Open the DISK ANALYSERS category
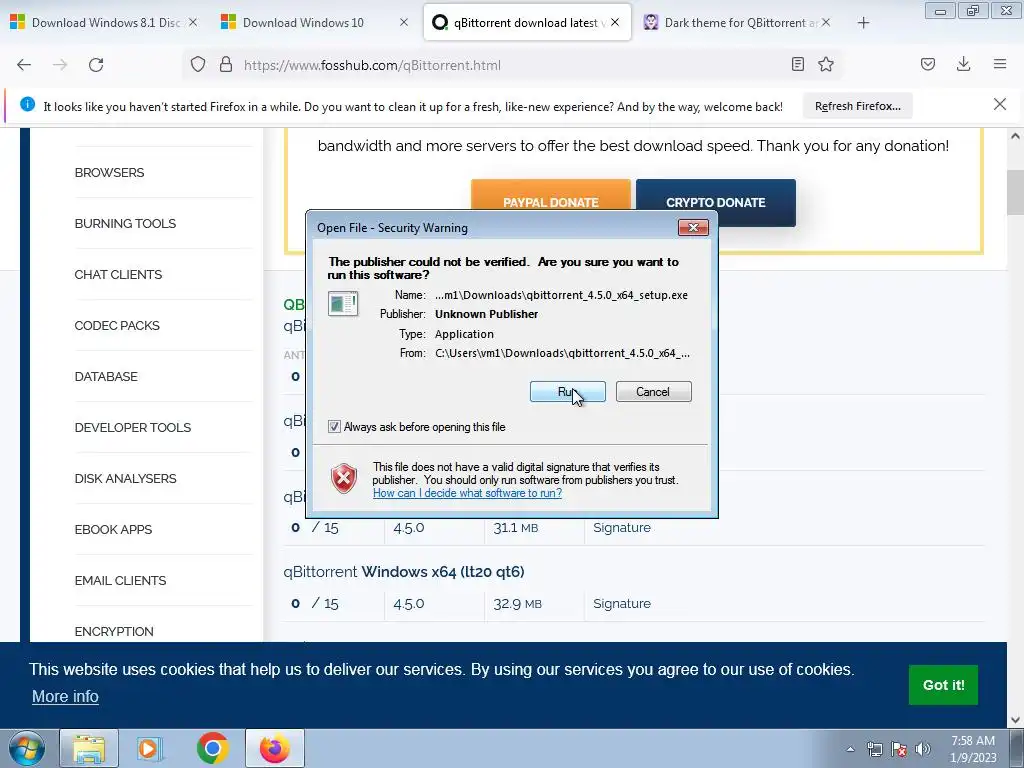Image resolution: width=1024 pixels, height=768 pixels. tap(125, 478)
